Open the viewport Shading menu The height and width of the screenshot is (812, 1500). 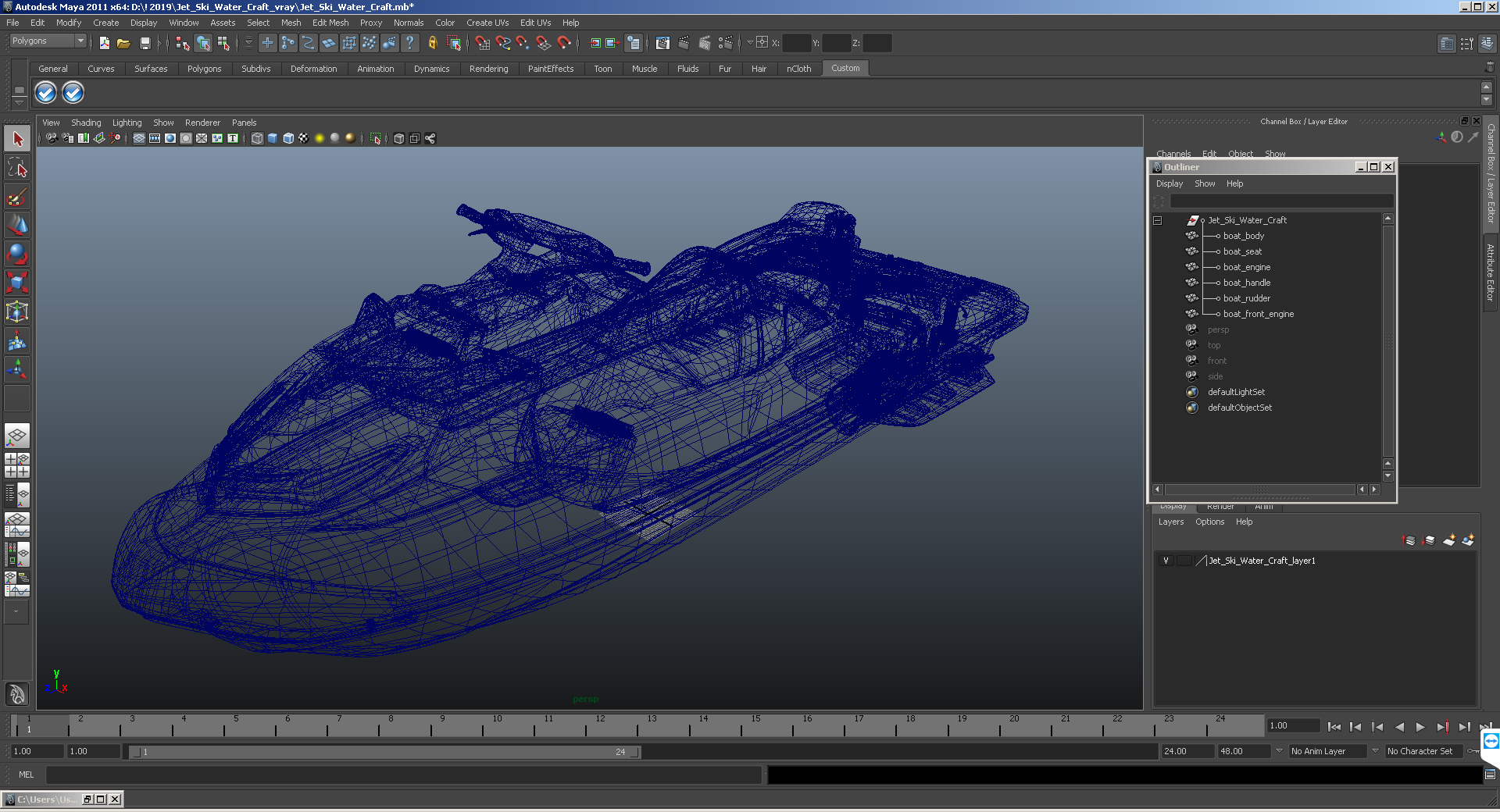[x=86, y=123]
